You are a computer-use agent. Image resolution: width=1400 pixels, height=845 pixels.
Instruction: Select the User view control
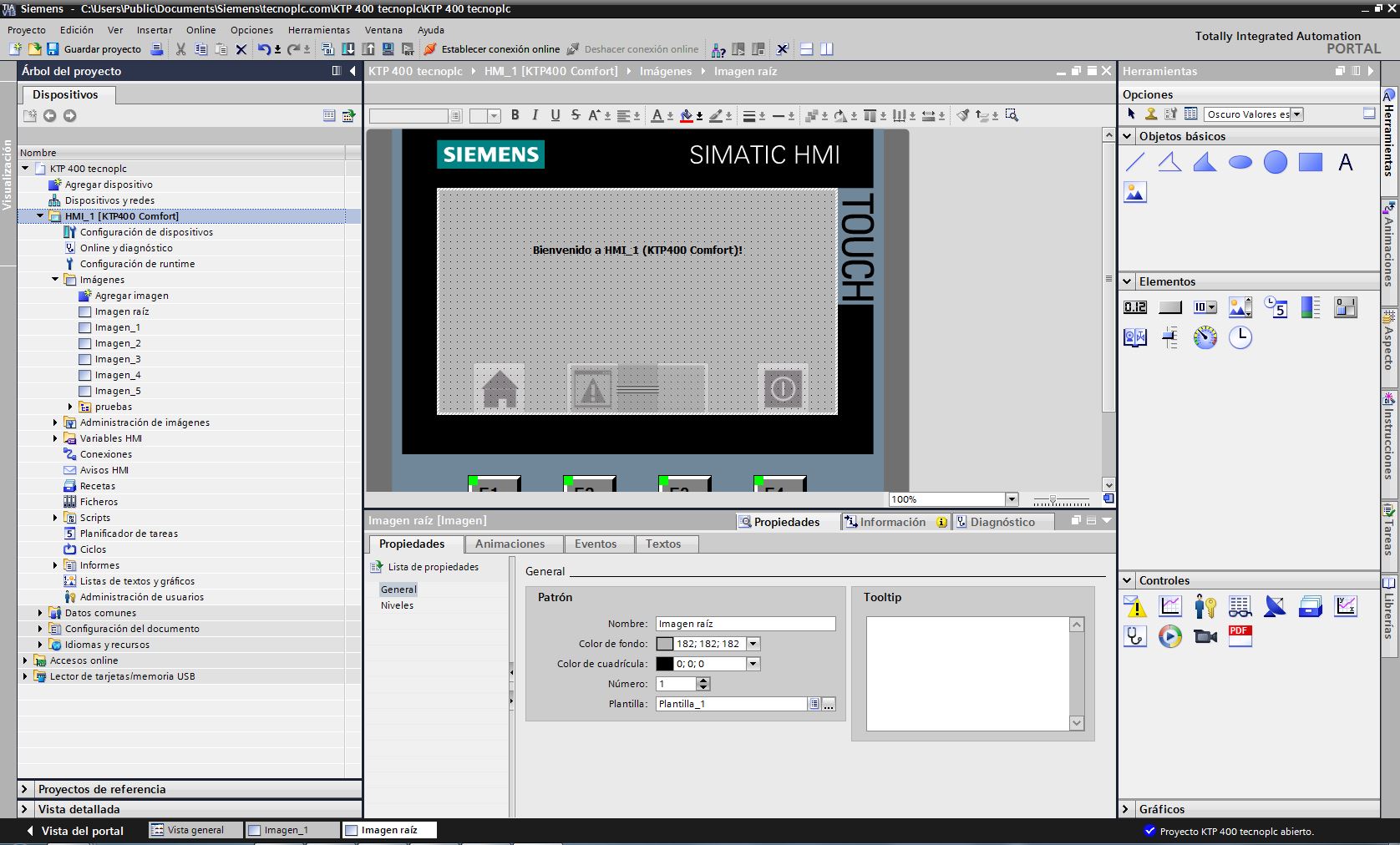tap(1205, 606)
